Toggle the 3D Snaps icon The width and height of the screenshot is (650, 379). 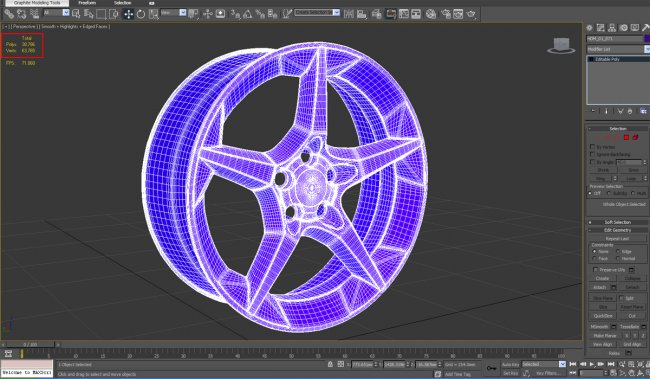235,14
